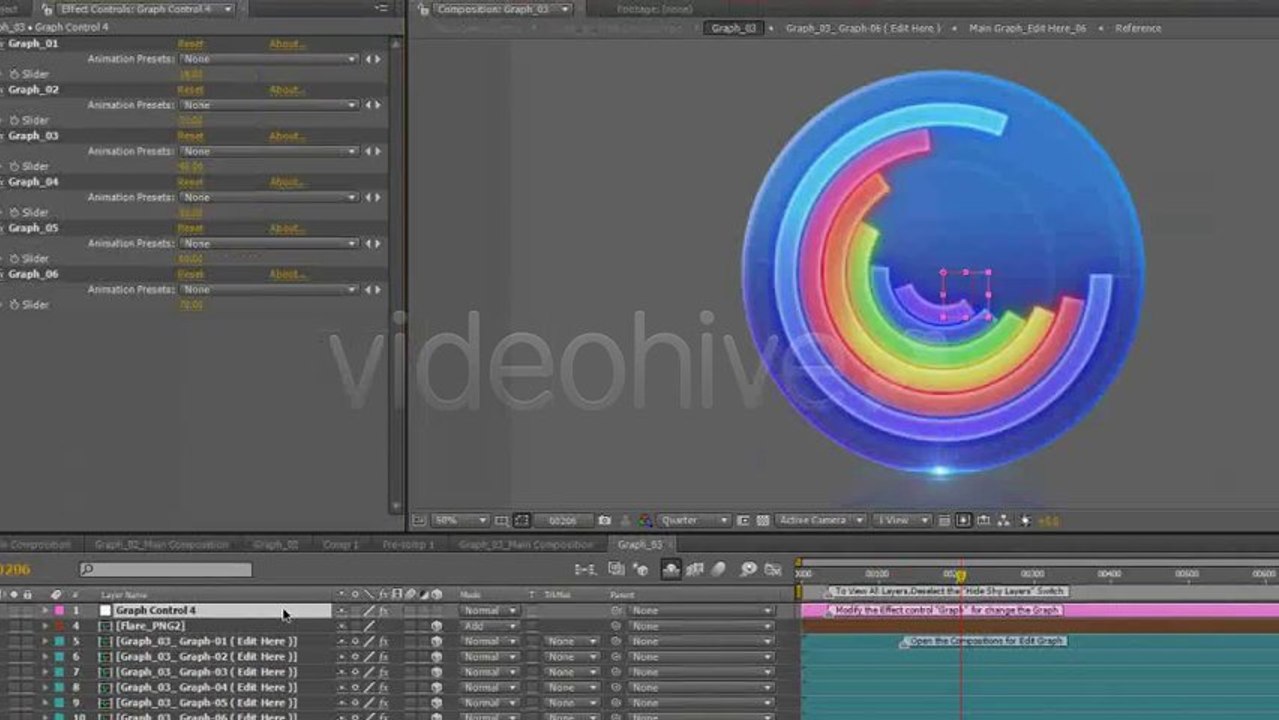Click the reset exposure icon

[x=1024, y=520]
